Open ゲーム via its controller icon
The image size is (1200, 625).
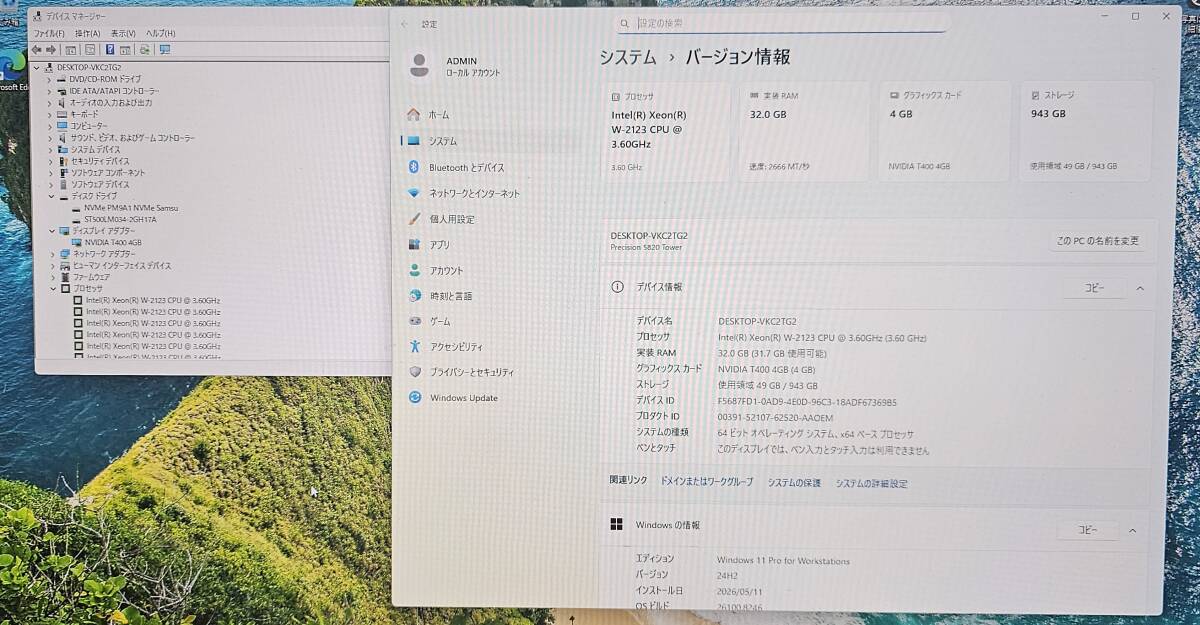(x=414, y=321)
